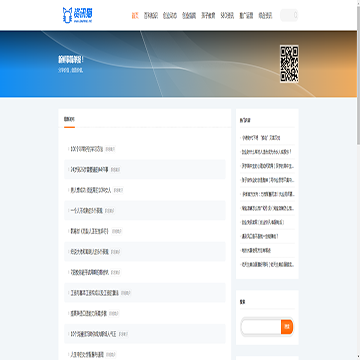Open the first link in the right sidebar list
The height and width of the screenshot is (360, 360).
click(x=261, y=137)
